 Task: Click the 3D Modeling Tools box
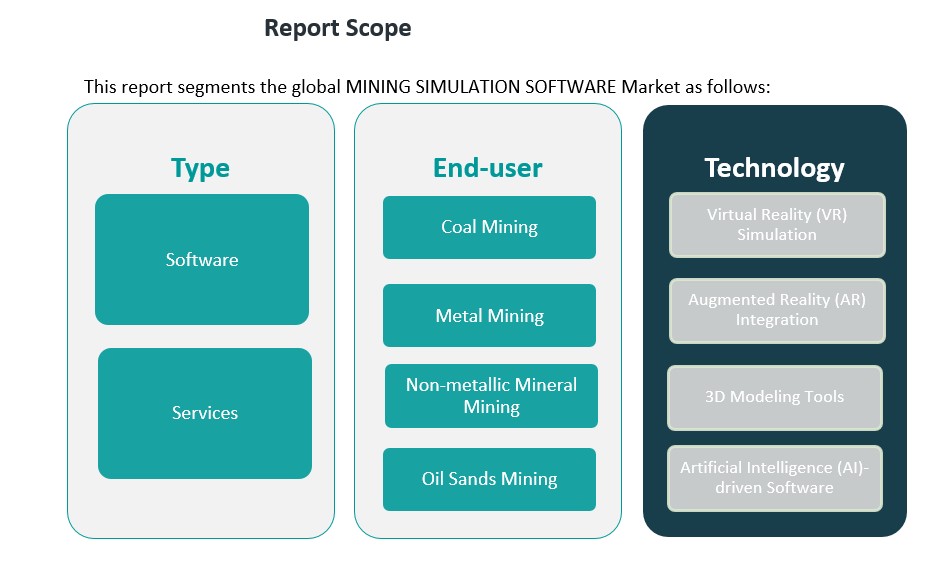[x=774, y=397]
